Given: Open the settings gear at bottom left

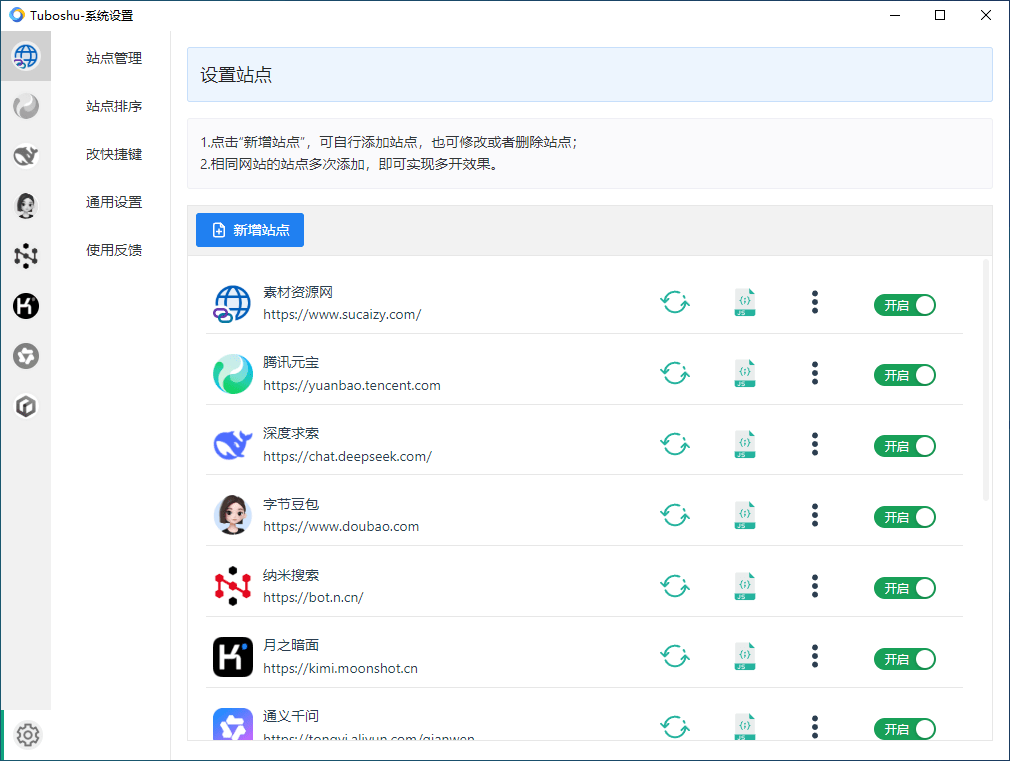Looking at the screenshot, I should [x=27, y=735].
